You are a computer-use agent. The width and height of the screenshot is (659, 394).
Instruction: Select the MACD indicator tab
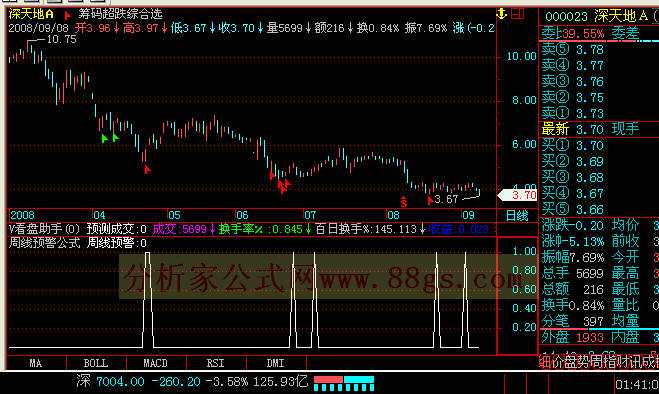156,363
